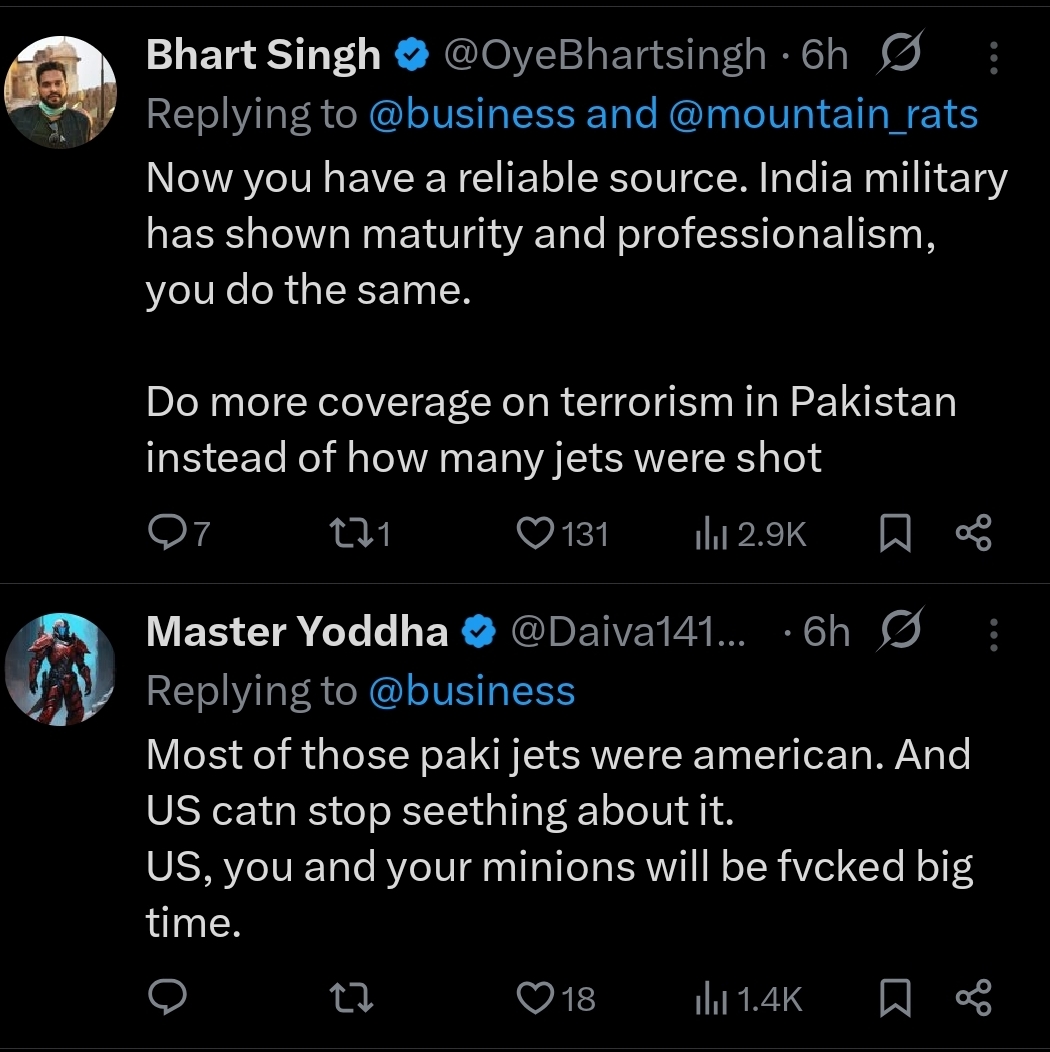Bookmark Bhart Singh's tweet
The image size is (1050, 1052).
[x=895, y=533]
